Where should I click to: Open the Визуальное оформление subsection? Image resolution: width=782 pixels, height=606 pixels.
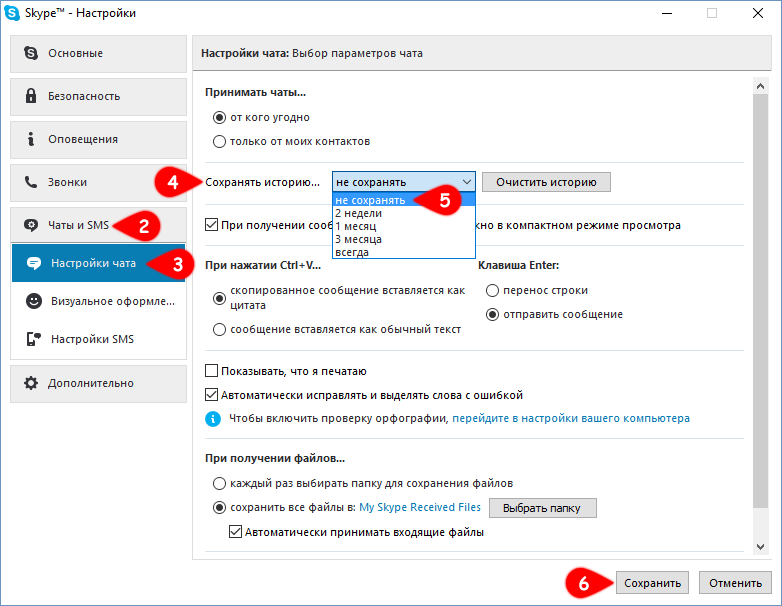pos(98,301)
